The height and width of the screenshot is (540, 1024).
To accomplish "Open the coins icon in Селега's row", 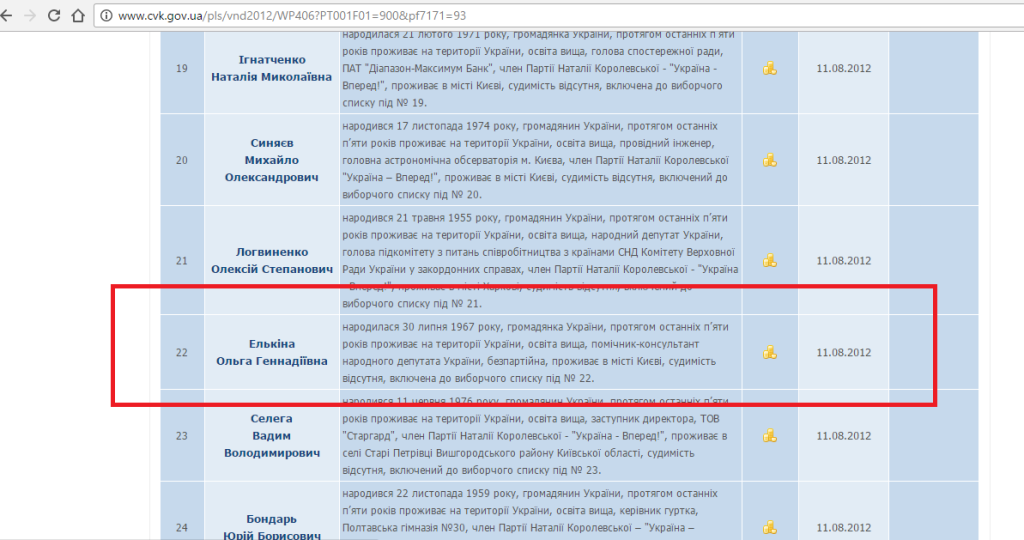I will 770,436.
